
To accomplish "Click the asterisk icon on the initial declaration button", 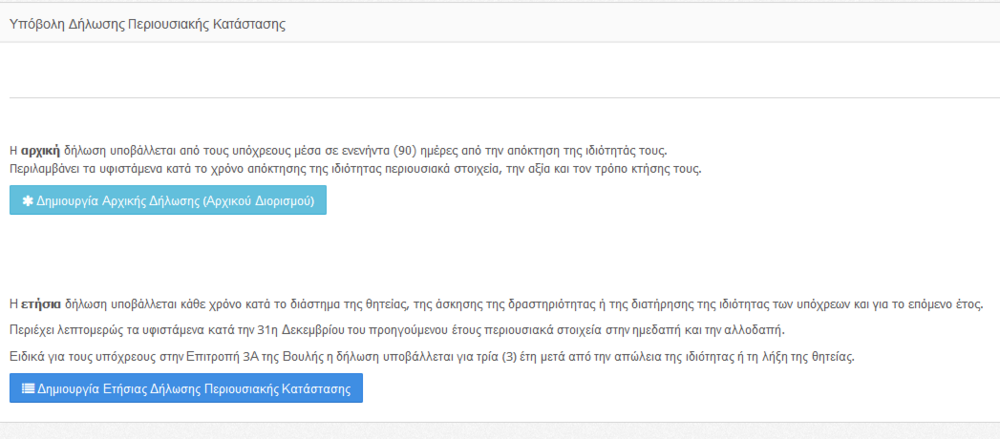I will coord(28,201).
